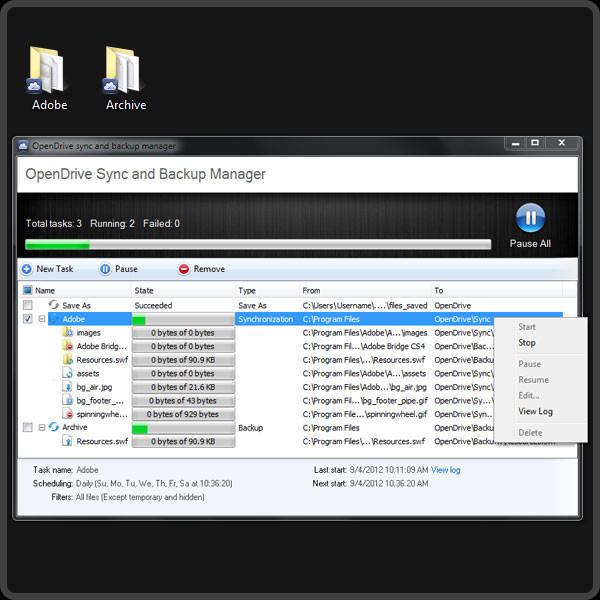Click the sync icon beside Save As task

pyautogui.click(x=54, y=305)
